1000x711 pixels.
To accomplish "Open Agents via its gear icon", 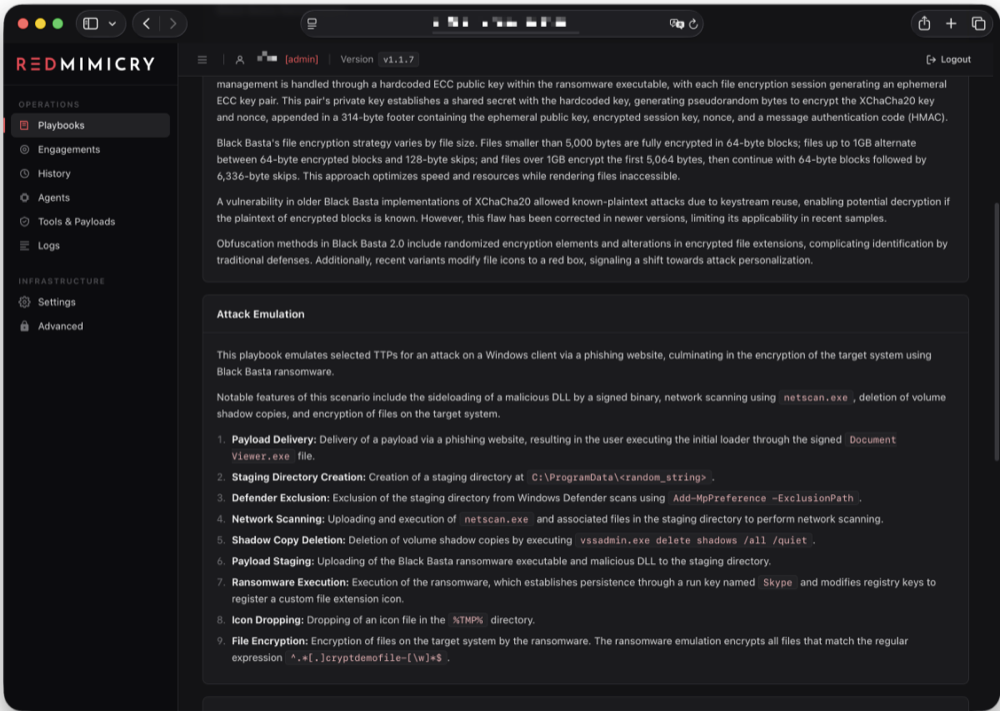I will point(24,198).
